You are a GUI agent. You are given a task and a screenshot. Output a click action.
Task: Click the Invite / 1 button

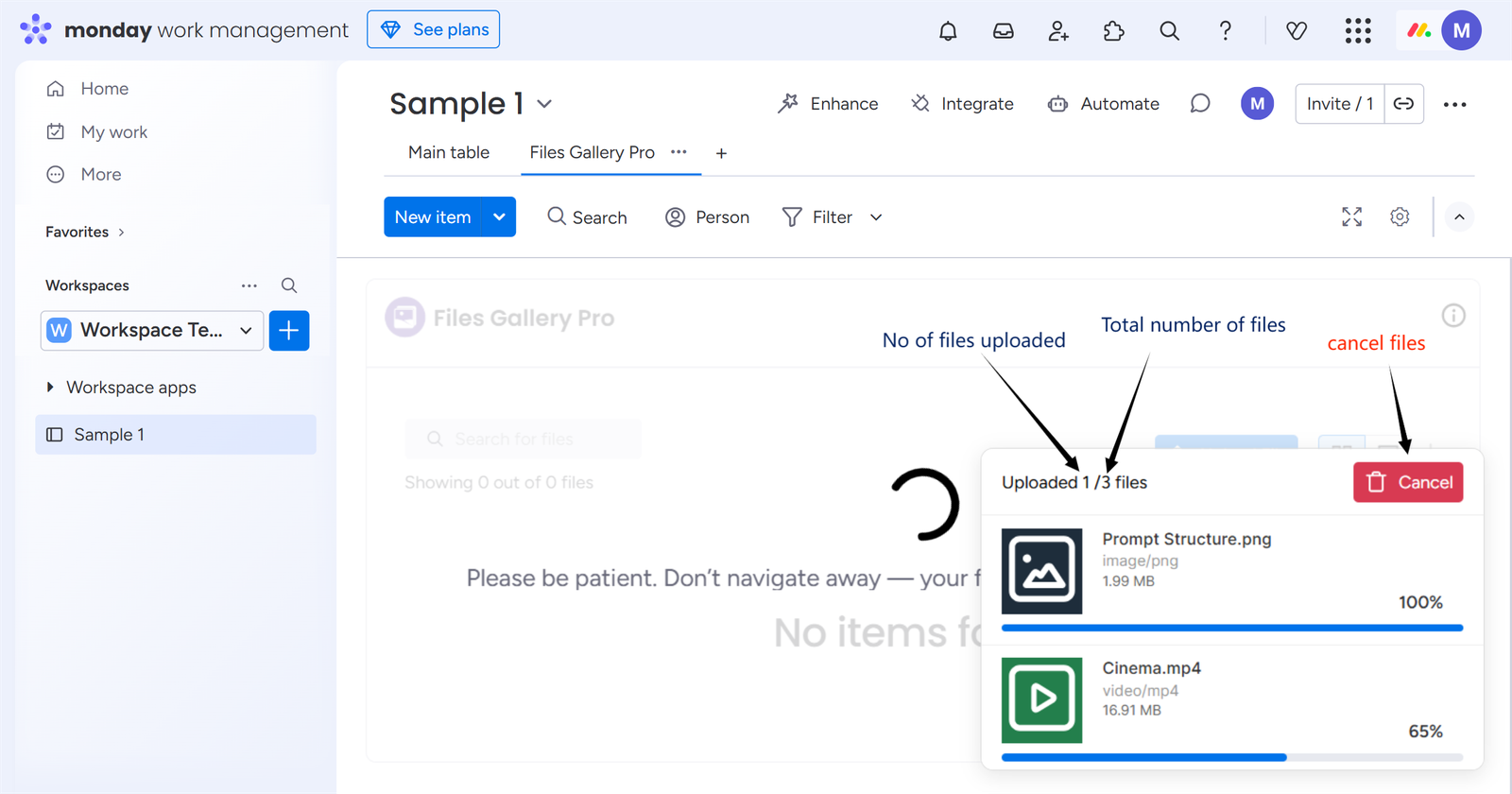click(1340, 104)
